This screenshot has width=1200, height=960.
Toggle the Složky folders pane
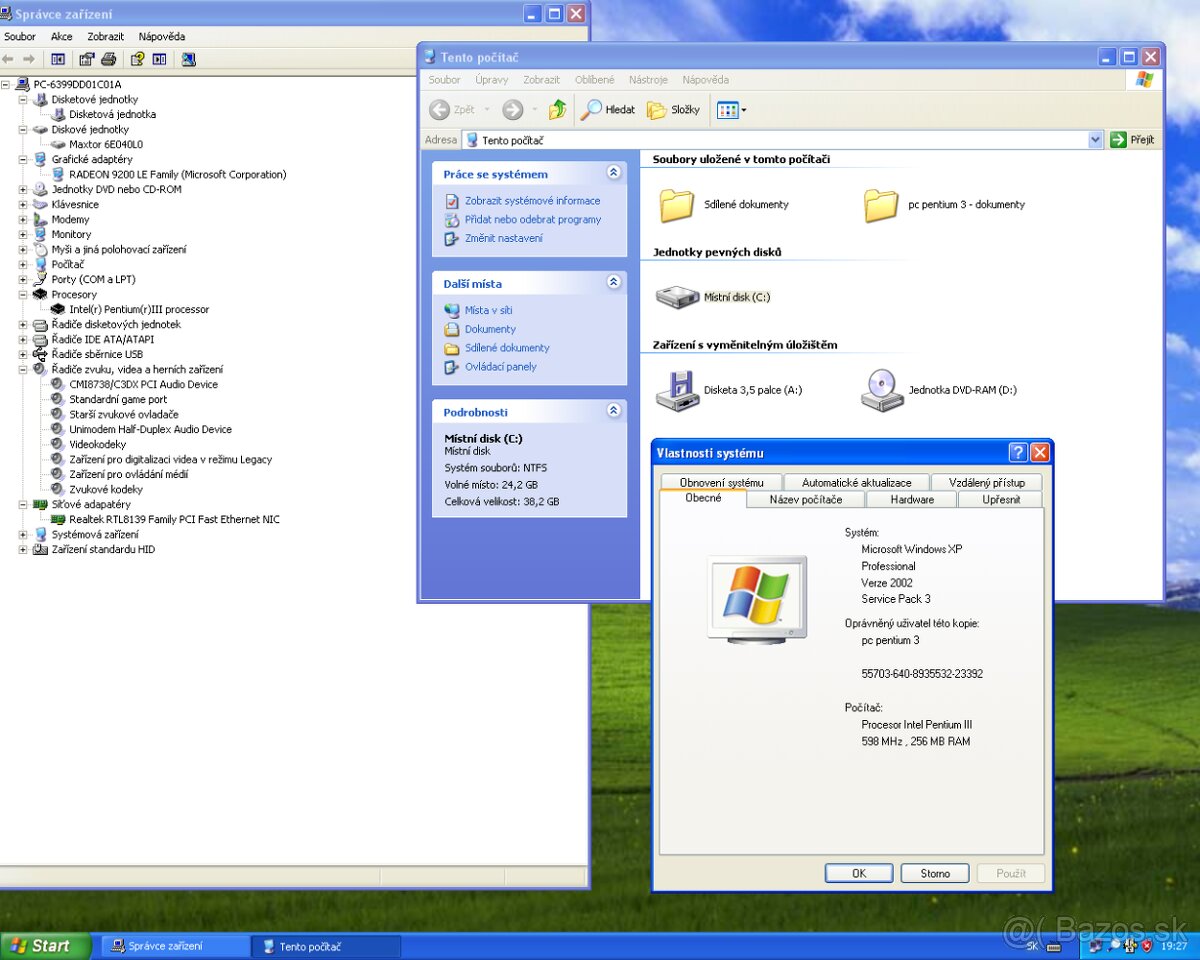[x=662, y=110]
